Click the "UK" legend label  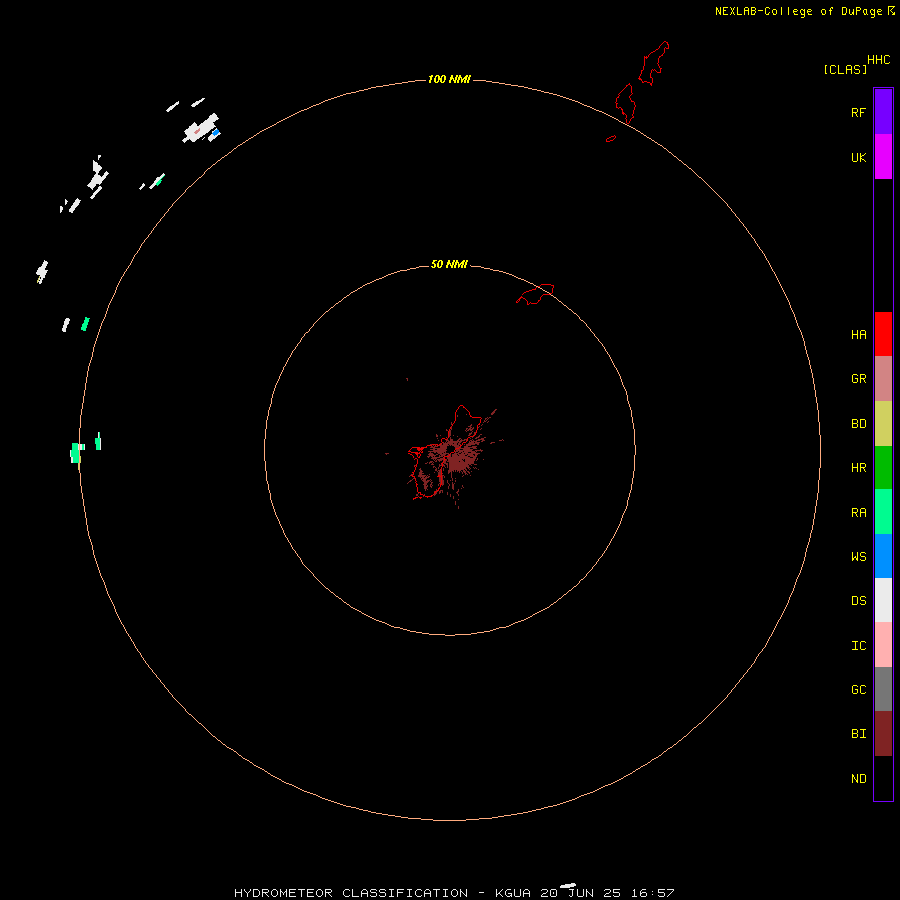859,157
